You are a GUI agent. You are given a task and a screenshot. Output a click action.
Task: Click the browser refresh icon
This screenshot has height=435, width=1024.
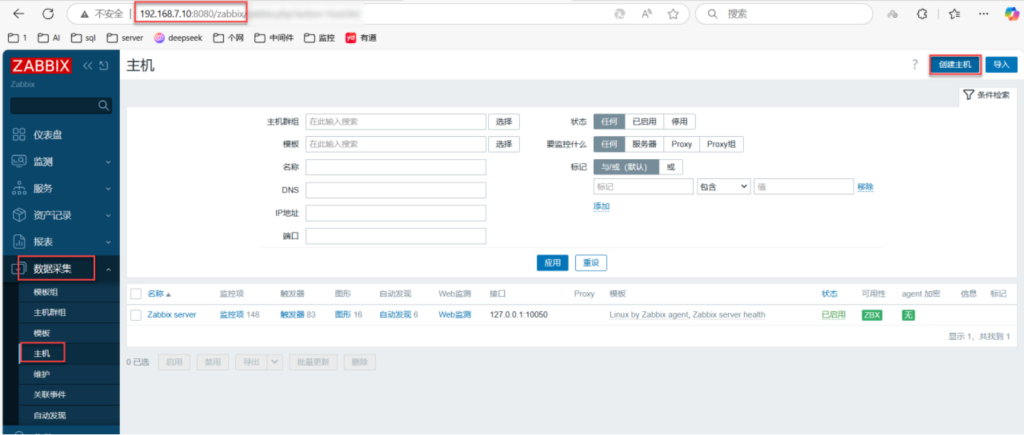coord(76,14)
